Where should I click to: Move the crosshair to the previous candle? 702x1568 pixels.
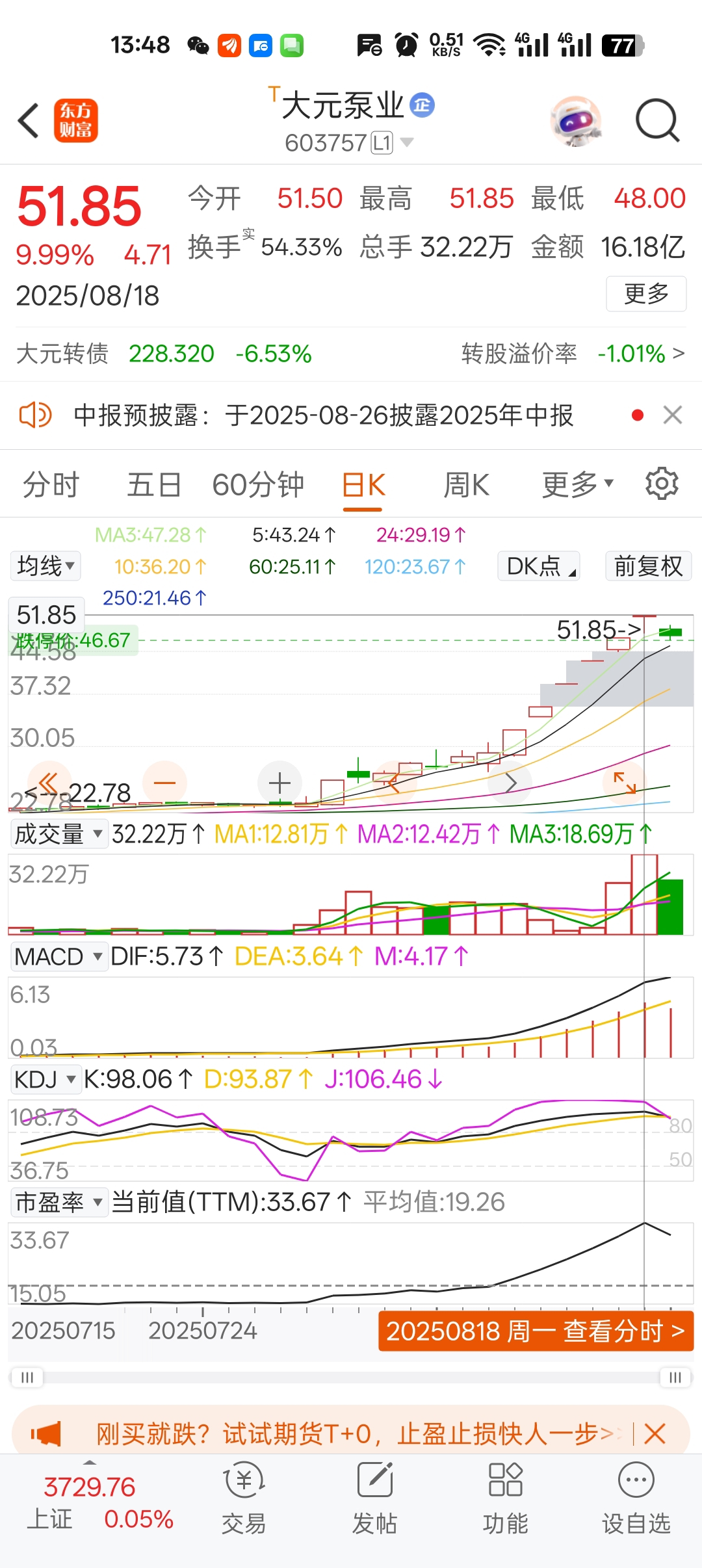[395, 783]
